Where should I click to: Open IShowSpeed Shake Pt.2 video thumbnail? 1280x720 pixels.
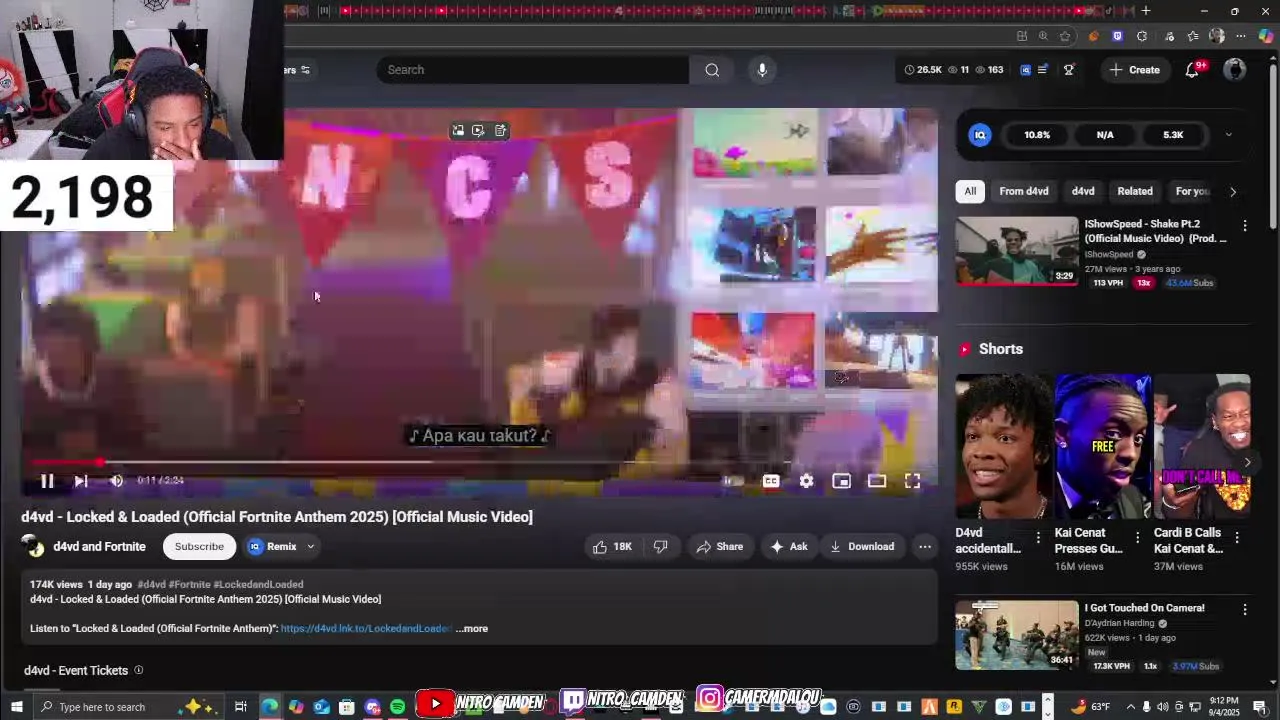pos(1017,251)
